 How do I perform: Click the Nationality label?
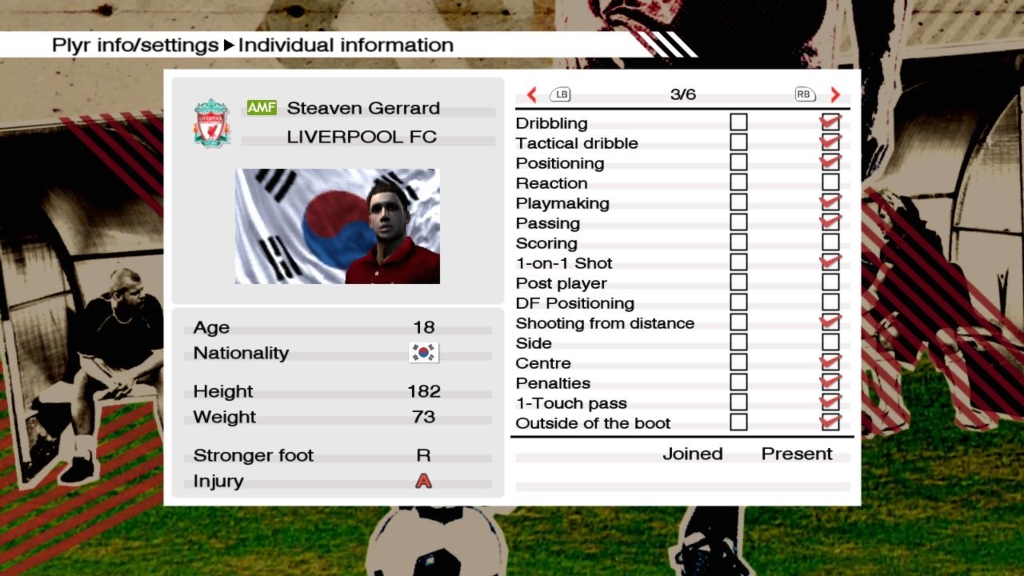(x=241, y=353)
